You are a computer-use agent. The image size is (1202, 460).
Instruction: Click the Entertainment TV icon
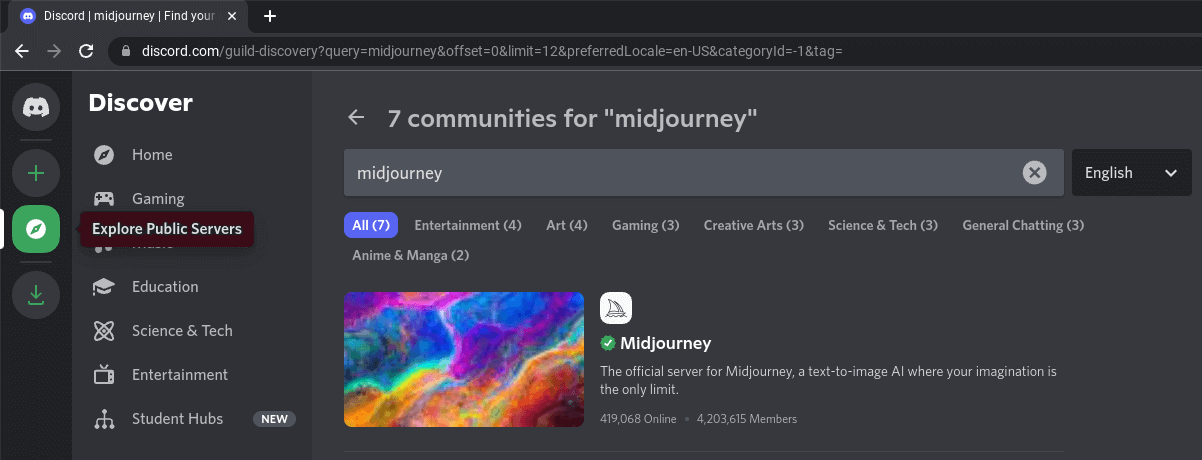click(103, 375)
